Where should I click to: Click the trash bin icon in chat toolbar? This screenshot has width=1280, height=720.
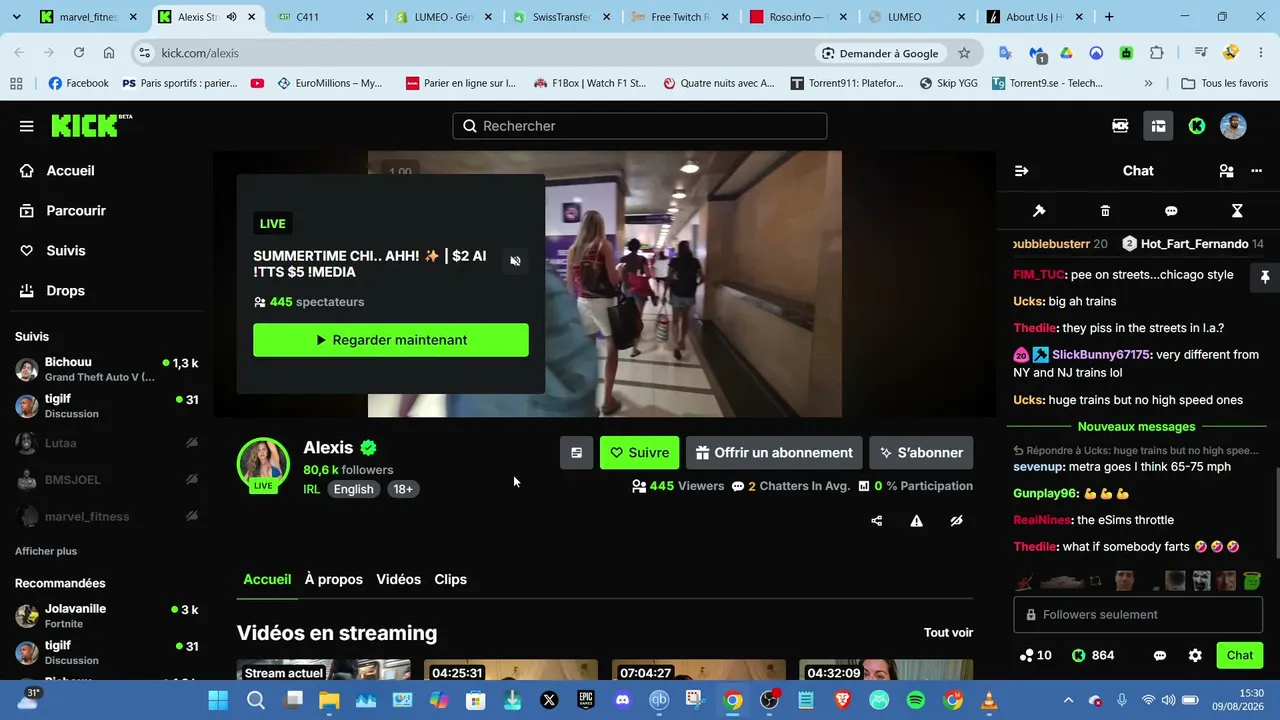[x=1105, y=211]
